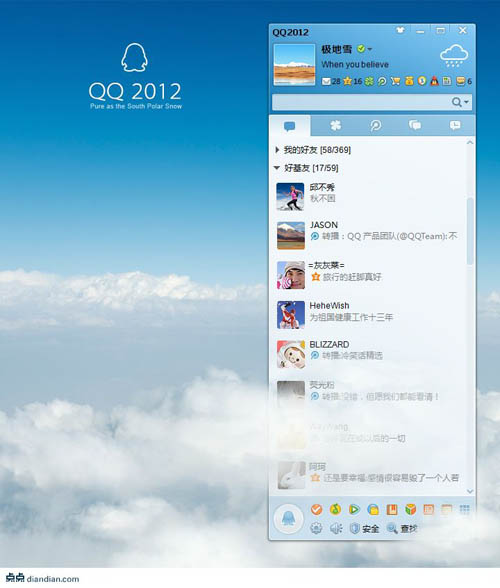Launch the Tencent Video play icon

pos(354,509)
